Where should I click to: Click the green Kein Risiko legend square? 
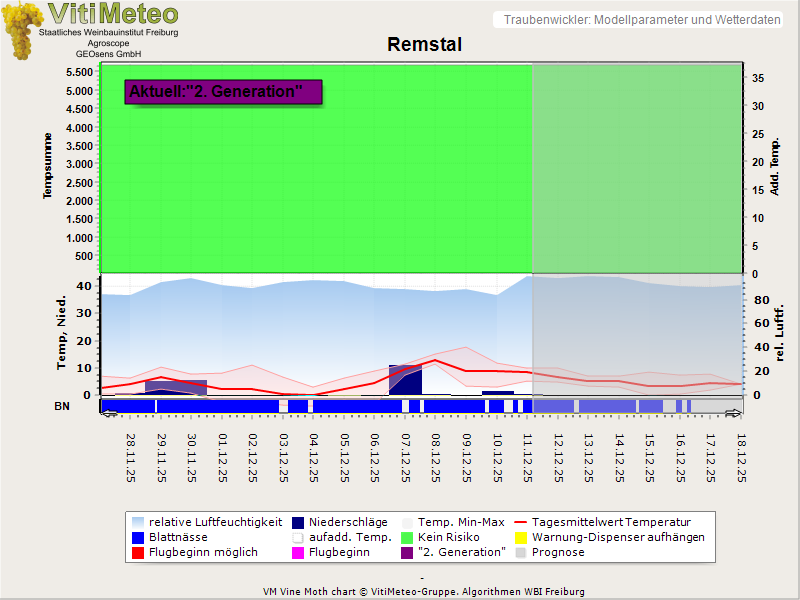[x=408, y=537]
